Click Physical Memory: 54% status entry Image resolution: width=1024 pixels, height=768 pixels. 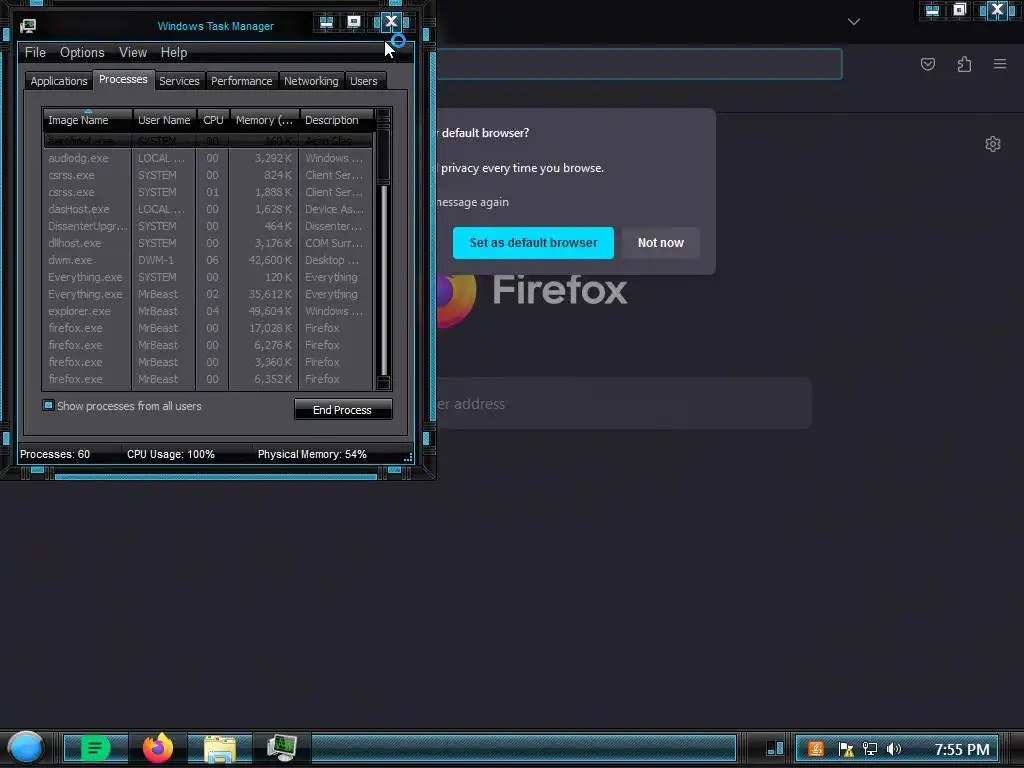click(312, 454)
